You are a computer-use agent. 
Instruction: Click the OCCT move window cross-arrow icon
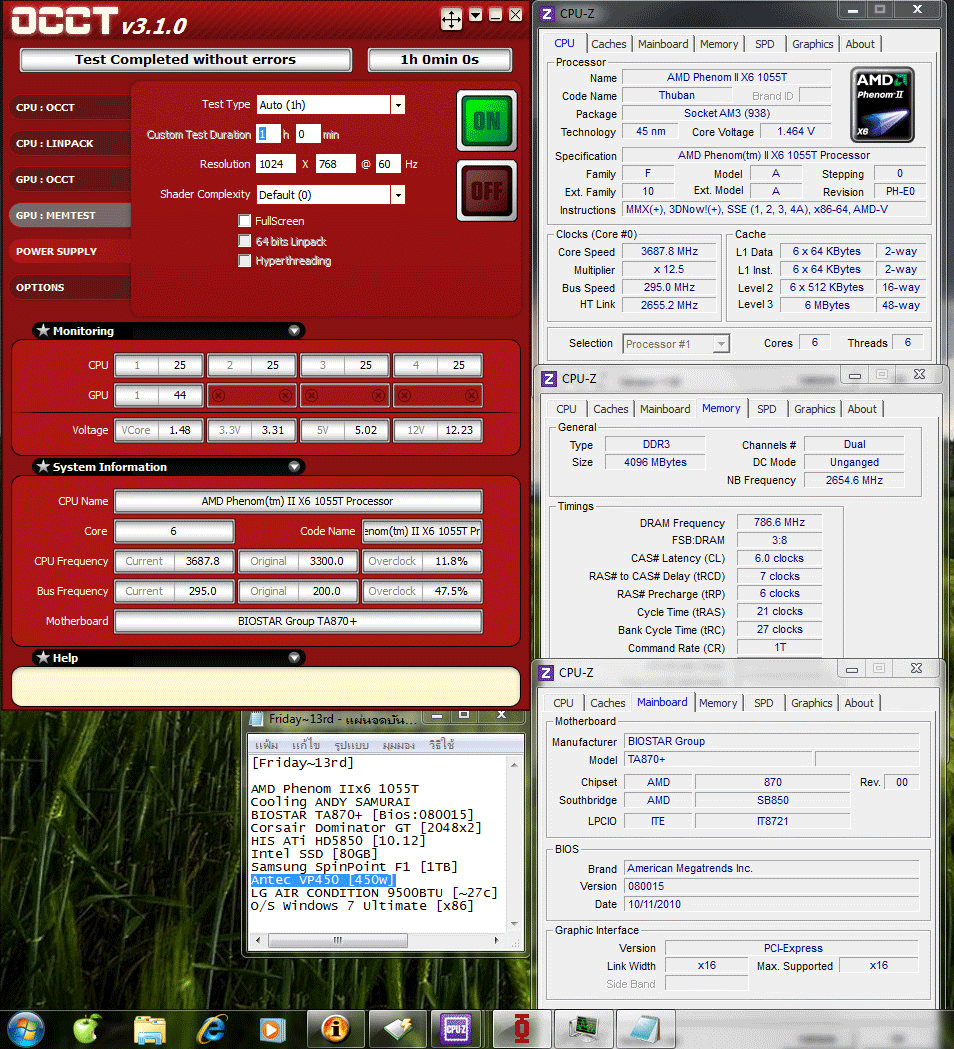pyautogui.click(x=452, y=19)
